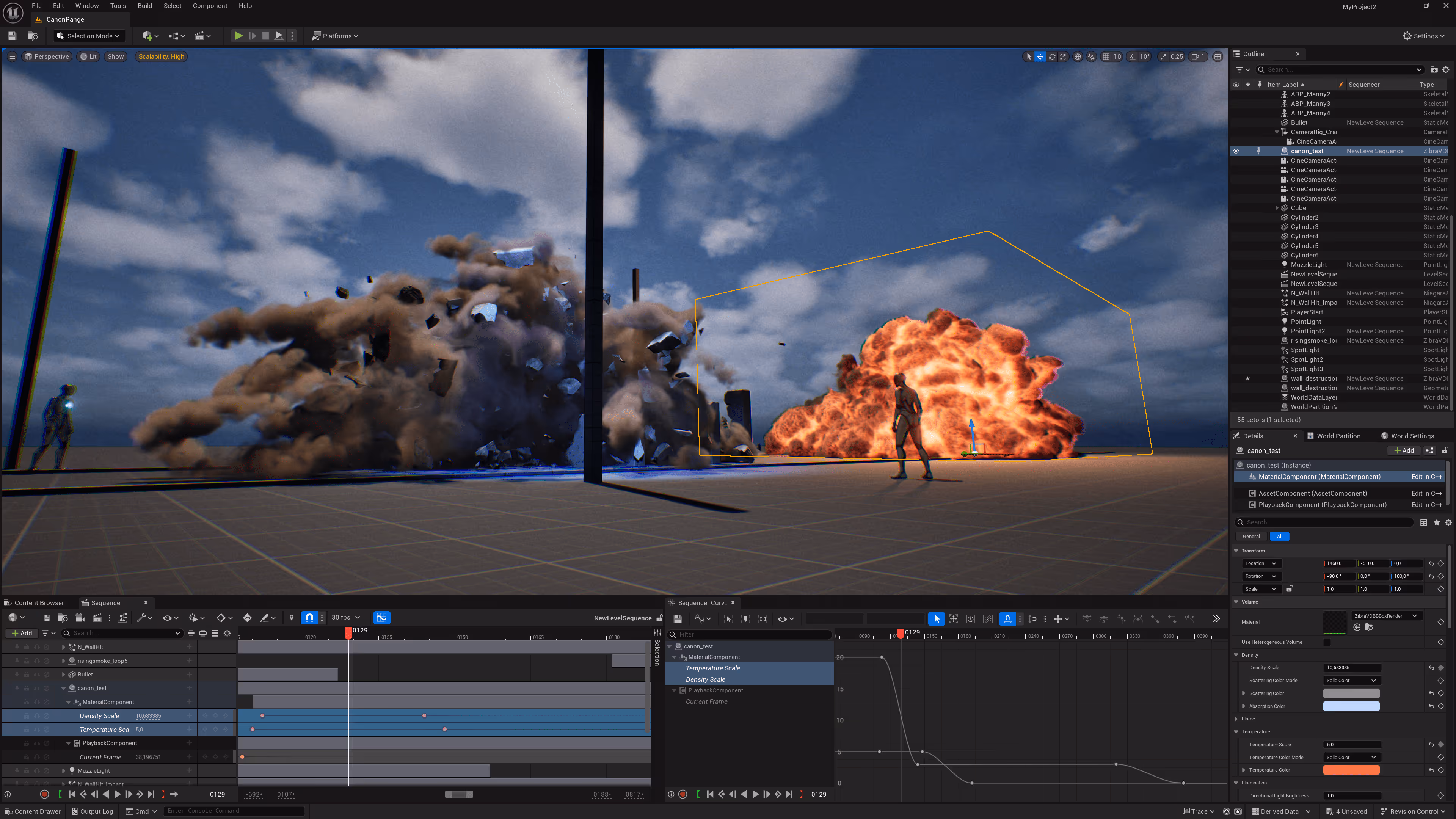
Task: Open the Lit view mode menu
Action: [x=89, y=56]
